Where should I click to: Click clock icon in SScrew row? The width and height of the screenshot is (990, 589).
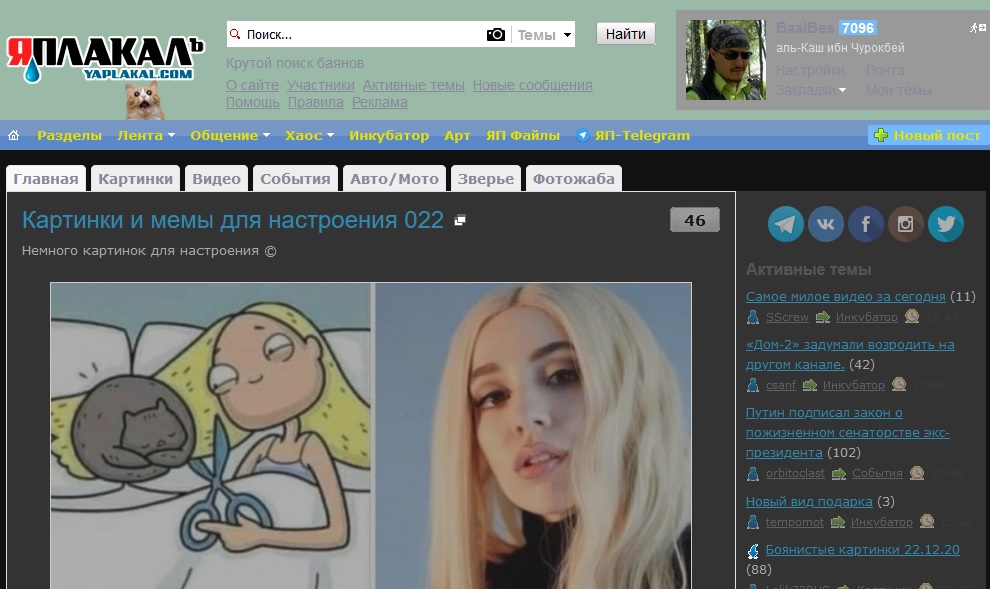tap(912, 316)
